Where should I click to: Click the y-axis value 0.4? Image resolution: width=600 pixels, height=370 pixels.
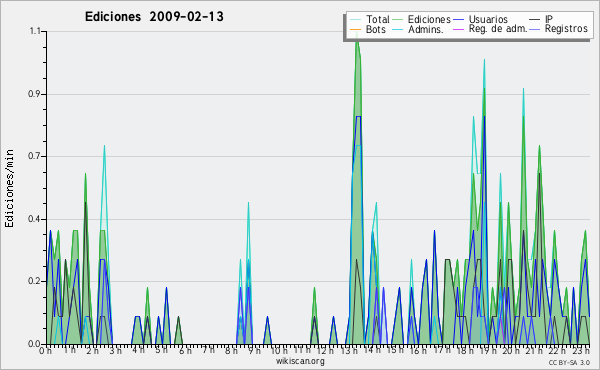(x=34, y=219)
